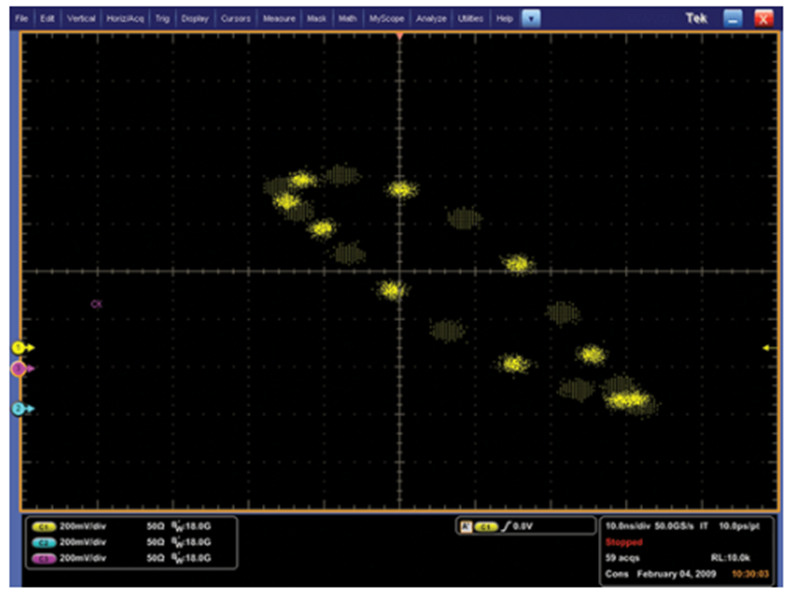Select the magenta channel 3 reference marker

18,369
